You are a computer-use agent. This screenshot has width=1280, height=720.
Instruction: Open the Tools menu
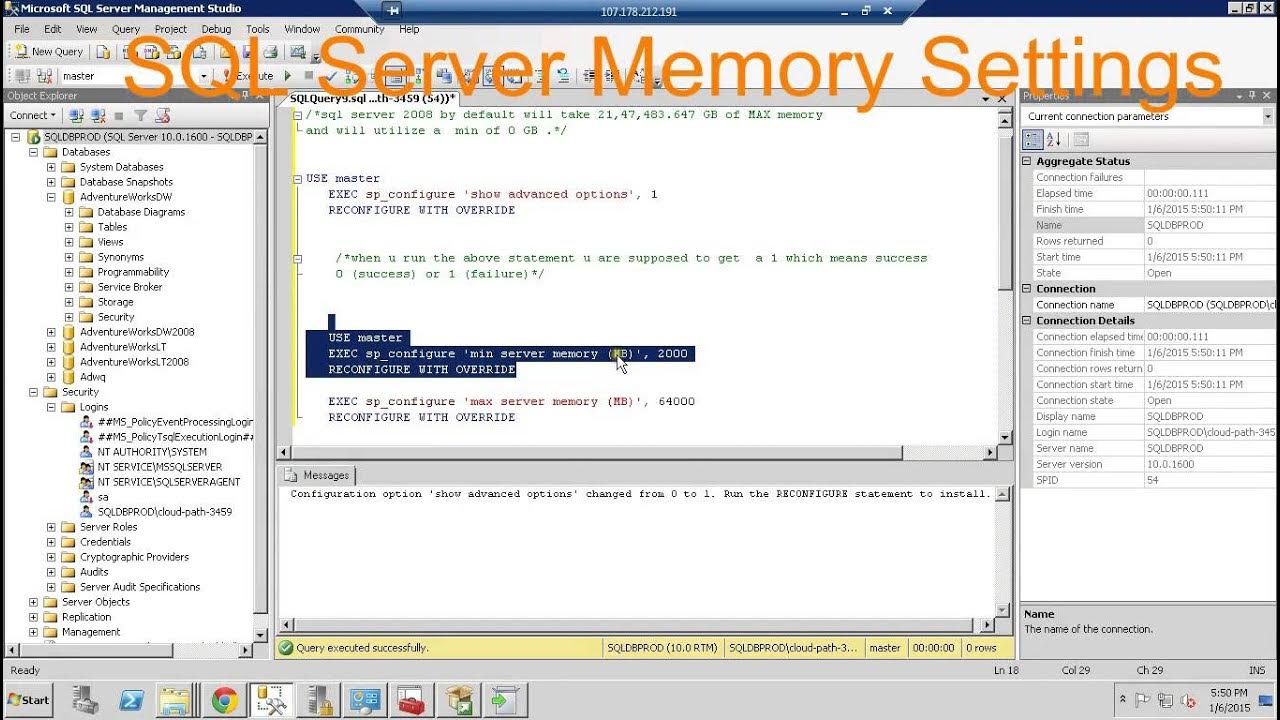pos(258,29)
